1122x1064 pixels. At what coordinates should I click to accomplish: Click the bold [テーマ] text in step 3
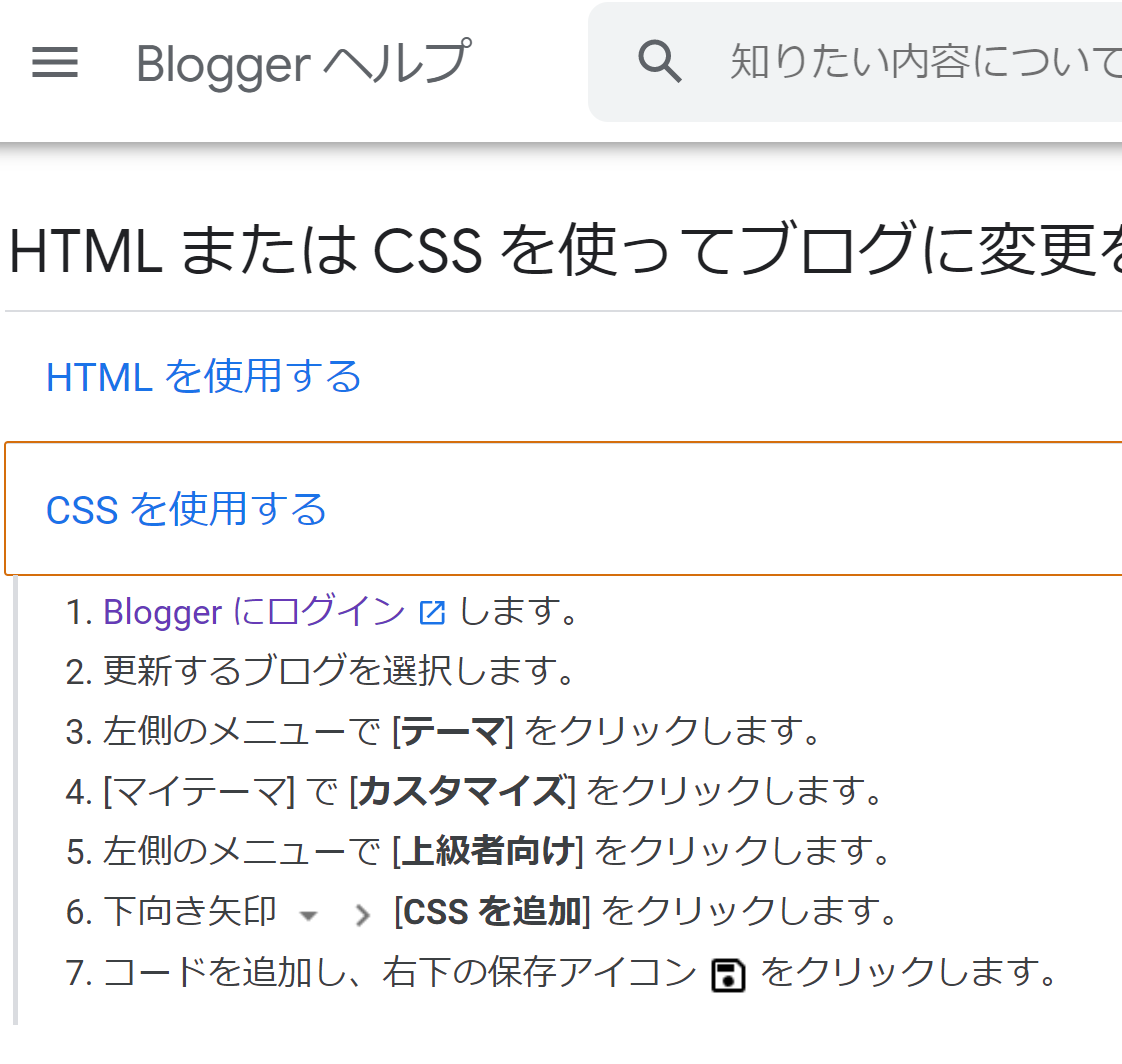pos(452,732)
